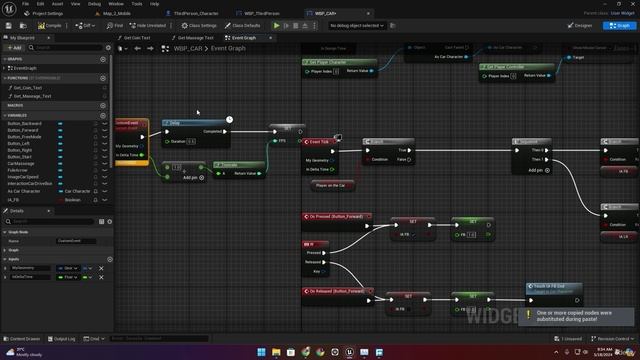Open the Asset menu
This screenshot has width=640, height=360.
tap(57, 4)
